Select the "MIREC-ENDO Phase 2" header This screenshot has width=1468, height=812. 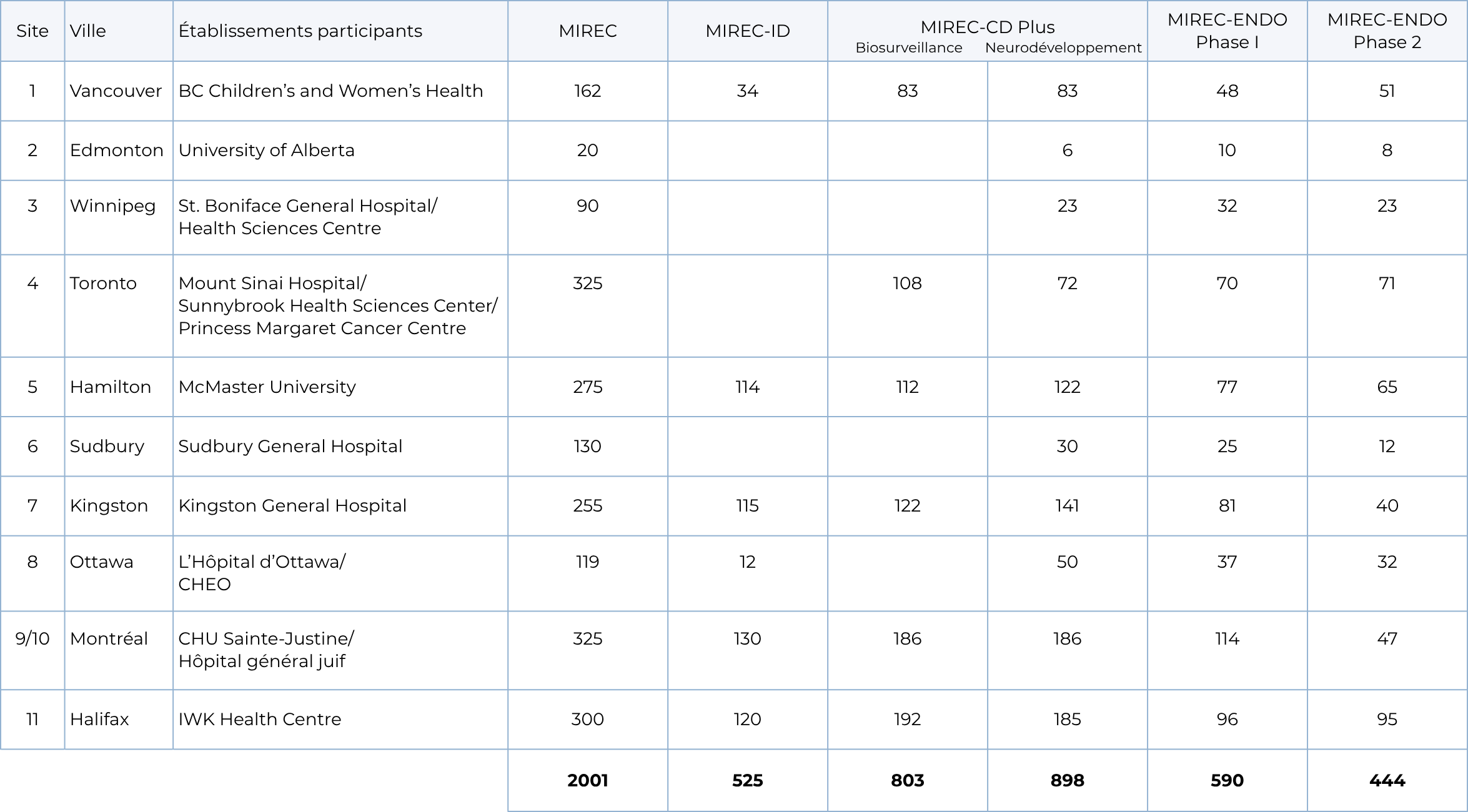click(x=1387, y=31)
